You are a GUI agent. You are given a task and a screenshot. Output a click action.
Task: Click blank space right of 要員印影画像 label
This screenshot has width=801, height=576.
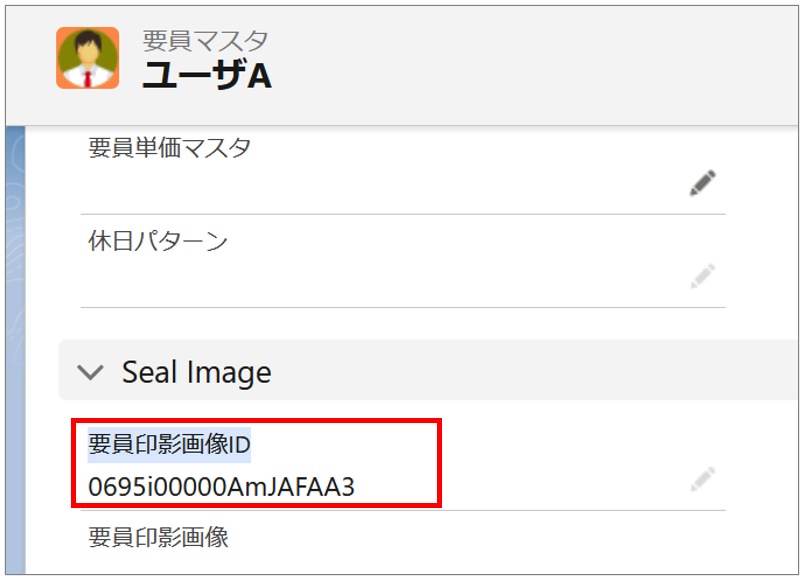(450, 539)
